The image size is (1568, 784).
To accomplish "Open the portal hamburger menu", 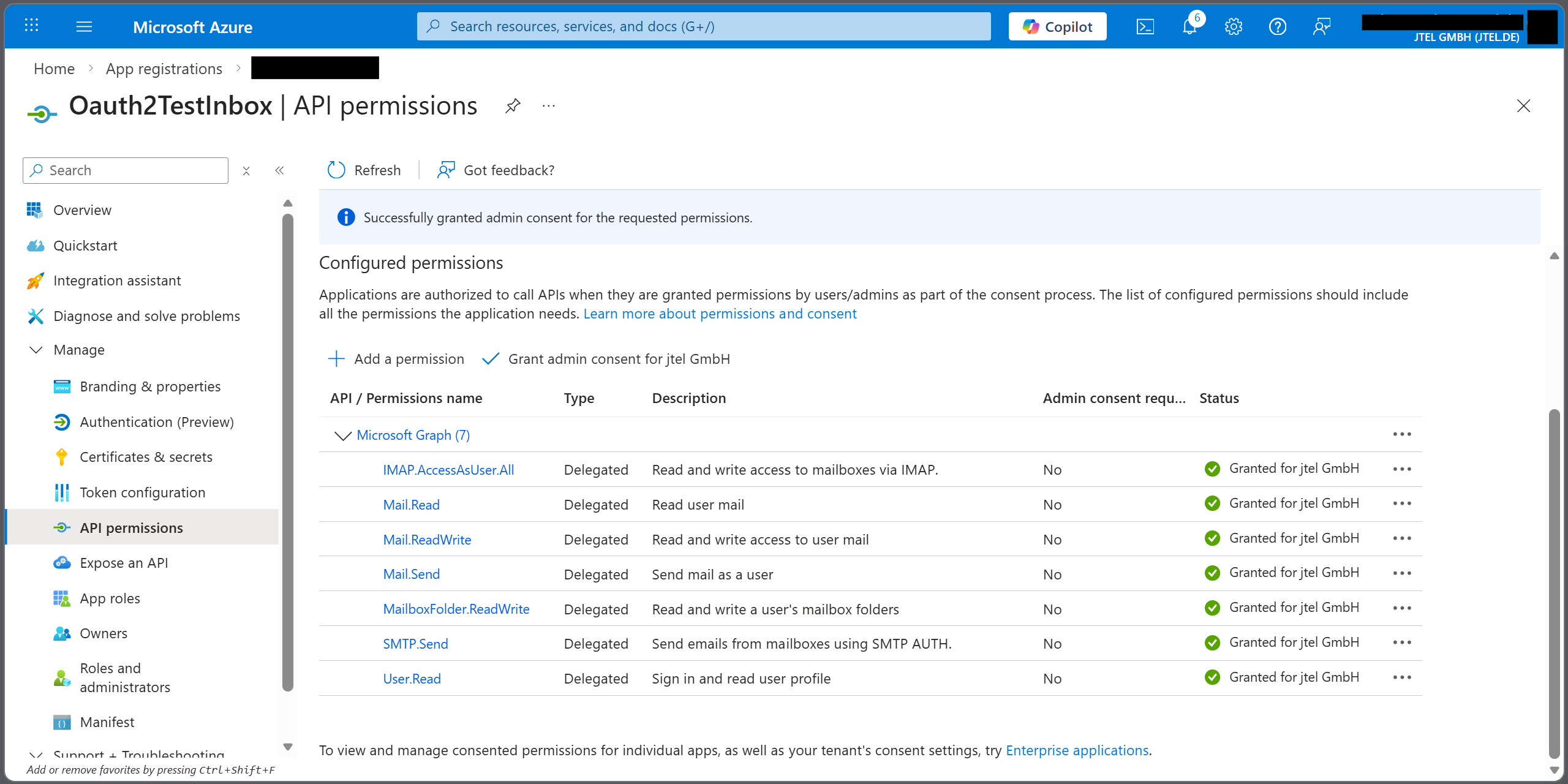I will click(84, 27).
